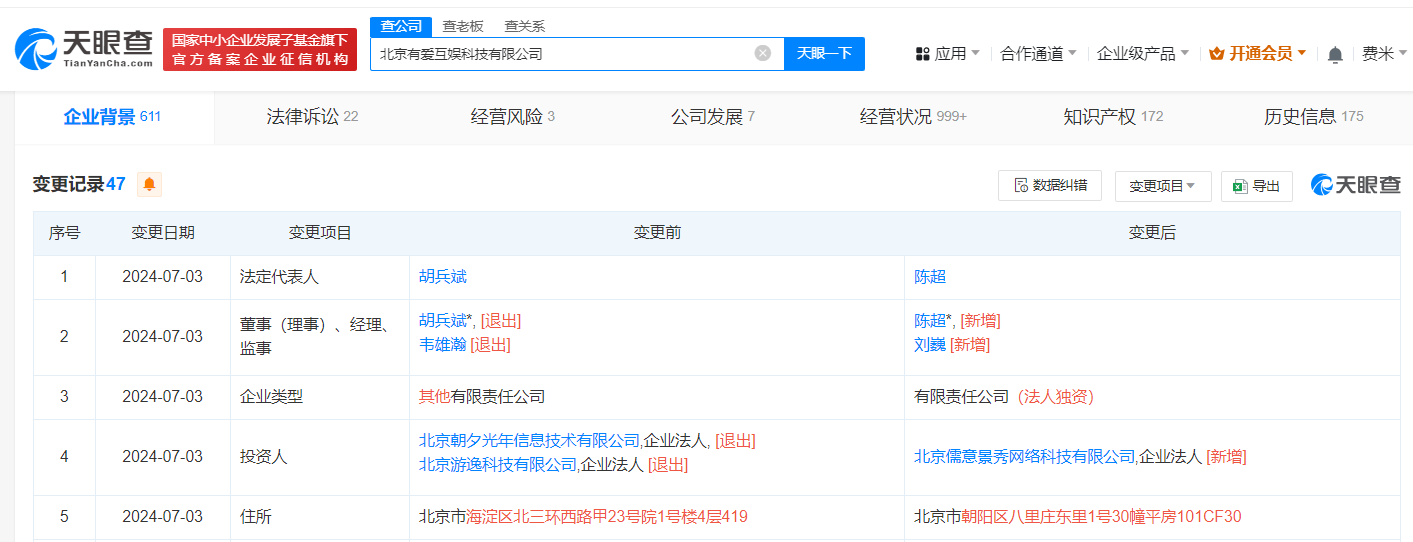This screenshot has height=542, width=1413.
Task: Open 胡兵斌 link in the 法定代表人 row
Action: pos(443,277)
